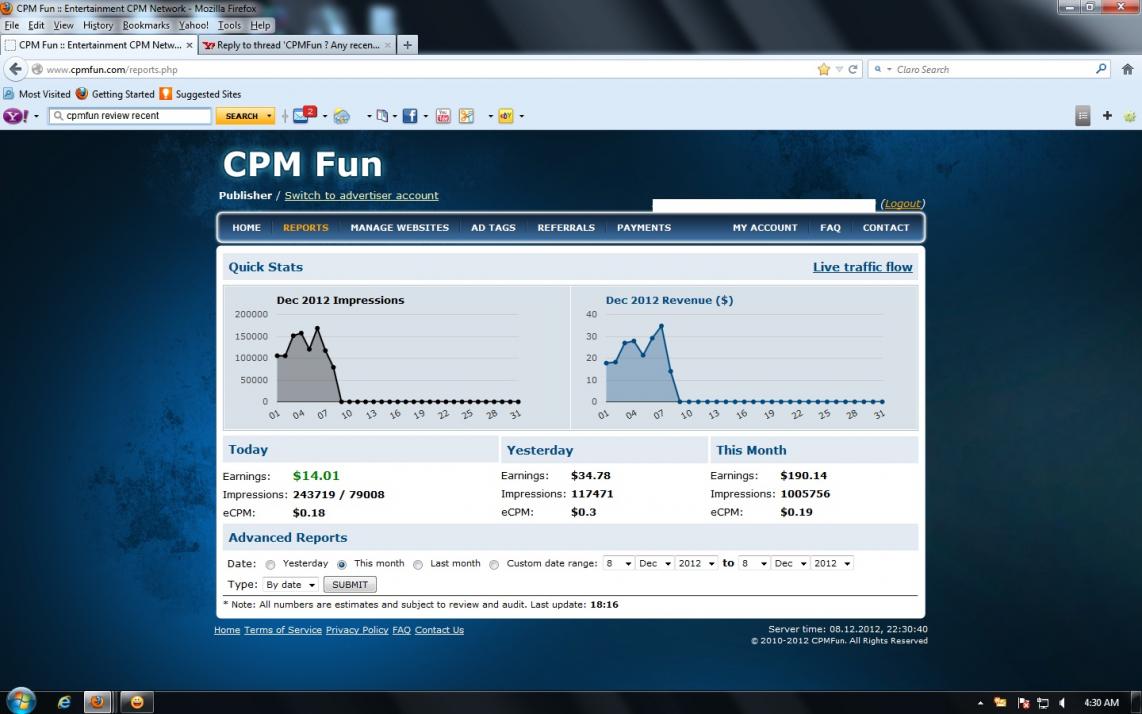Screen dimensions: 1142x714
Task: Open AD TAGS in the site navigation
Action: click(x=493, y=227)
